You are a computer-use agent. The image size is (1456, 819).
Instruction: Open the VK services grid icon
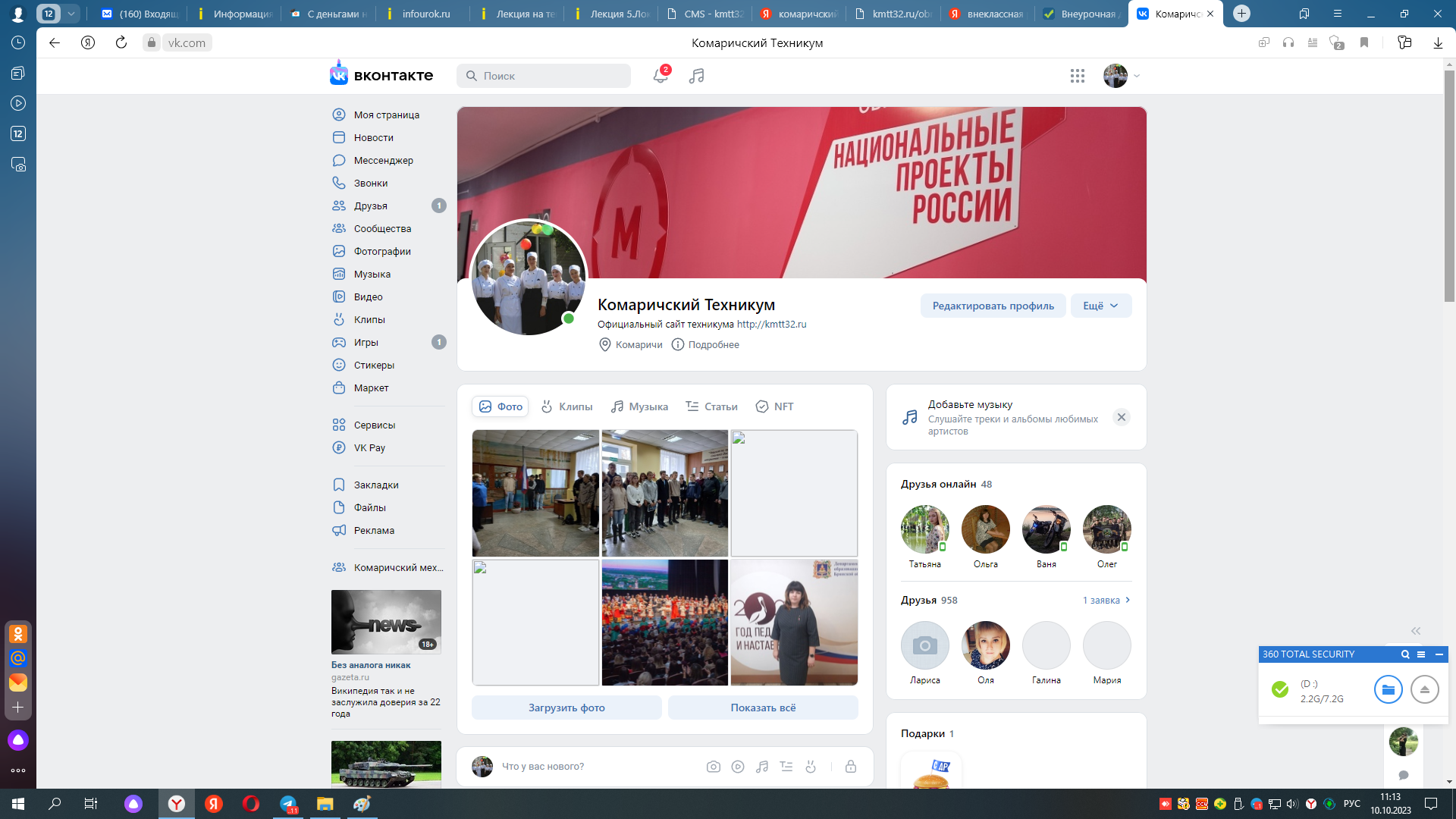[x=1078, y=76]
